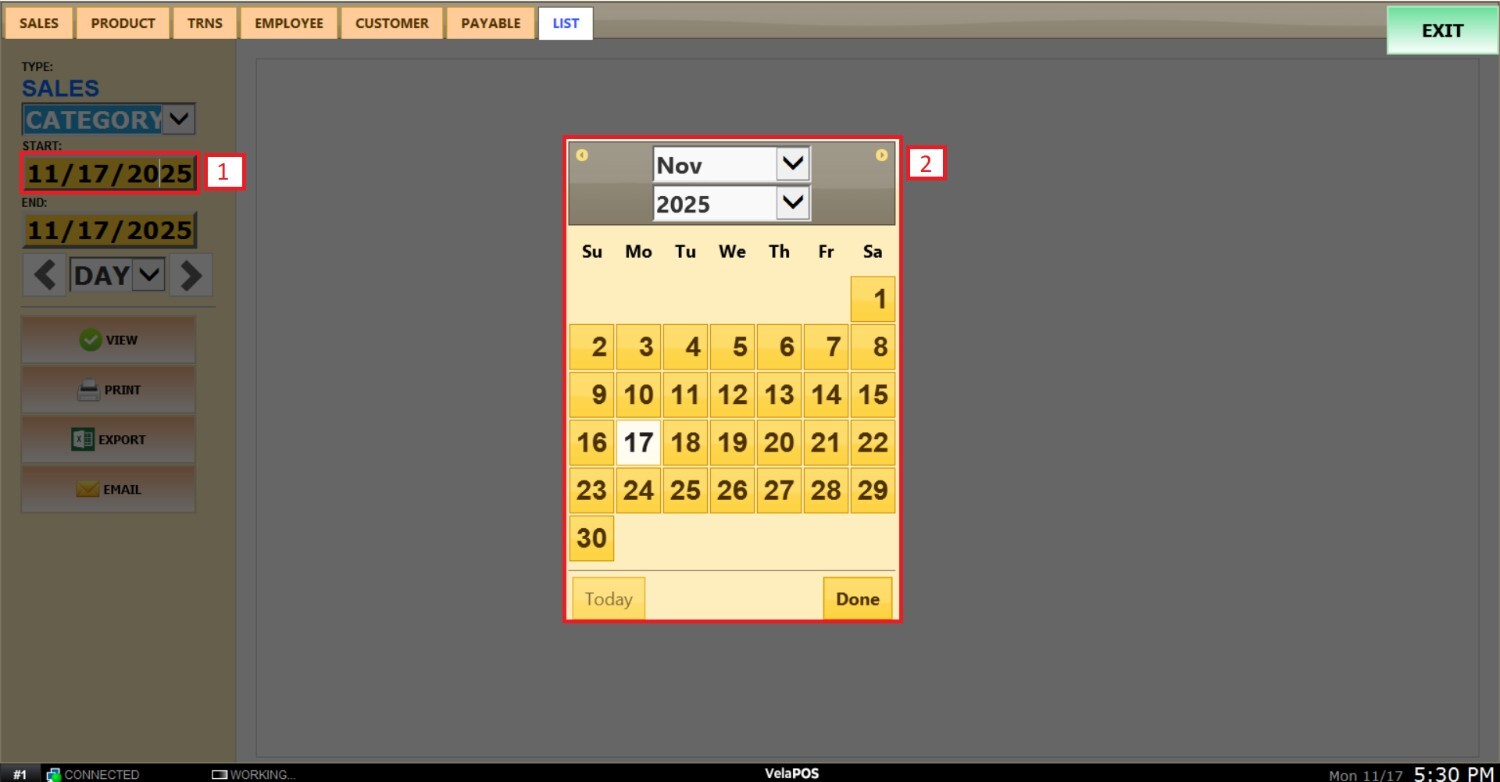This screenshot has height=782, width=1500.
Task: Click the printer icon for PRINT
Action: point(89,390)
